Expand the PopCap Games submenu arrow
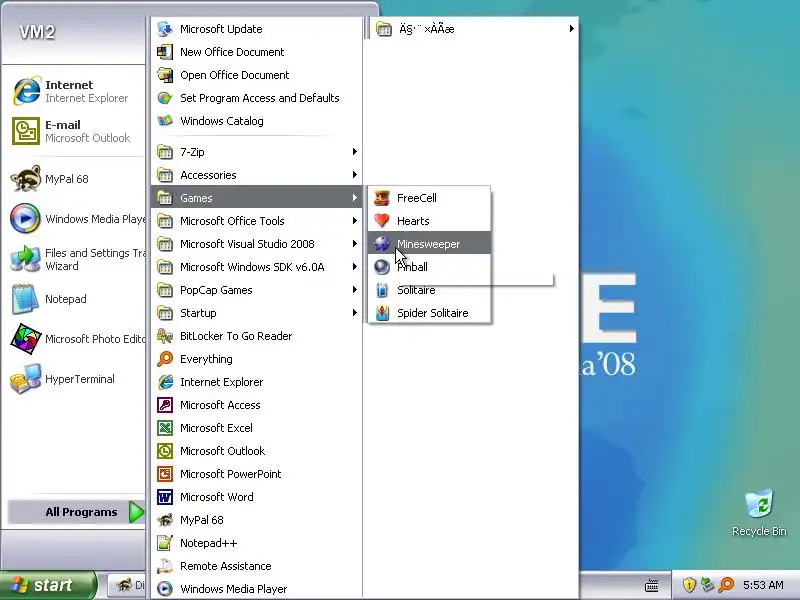This screenshot has height=600, width=800. (354, 289)
